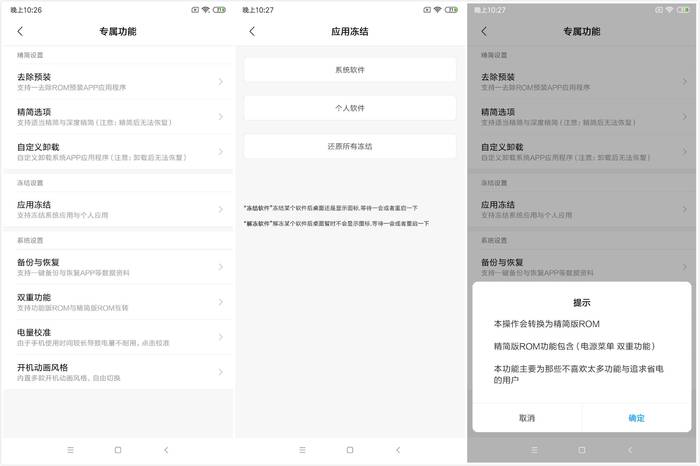The image size is (700, 466).
Task: Click 专属功能 title on left screen
Action: click(x=118, y=31)
